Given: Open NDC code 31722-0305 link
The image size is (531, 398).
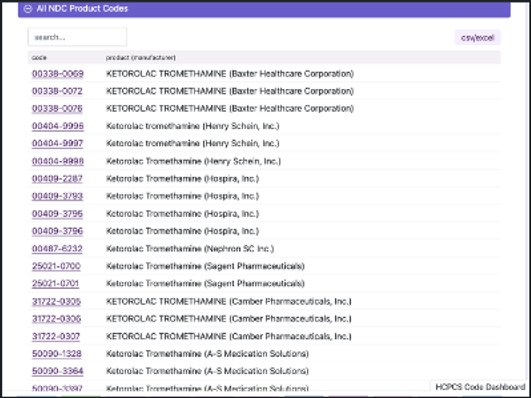Looking at the screenshot, I should pos(57,301).
